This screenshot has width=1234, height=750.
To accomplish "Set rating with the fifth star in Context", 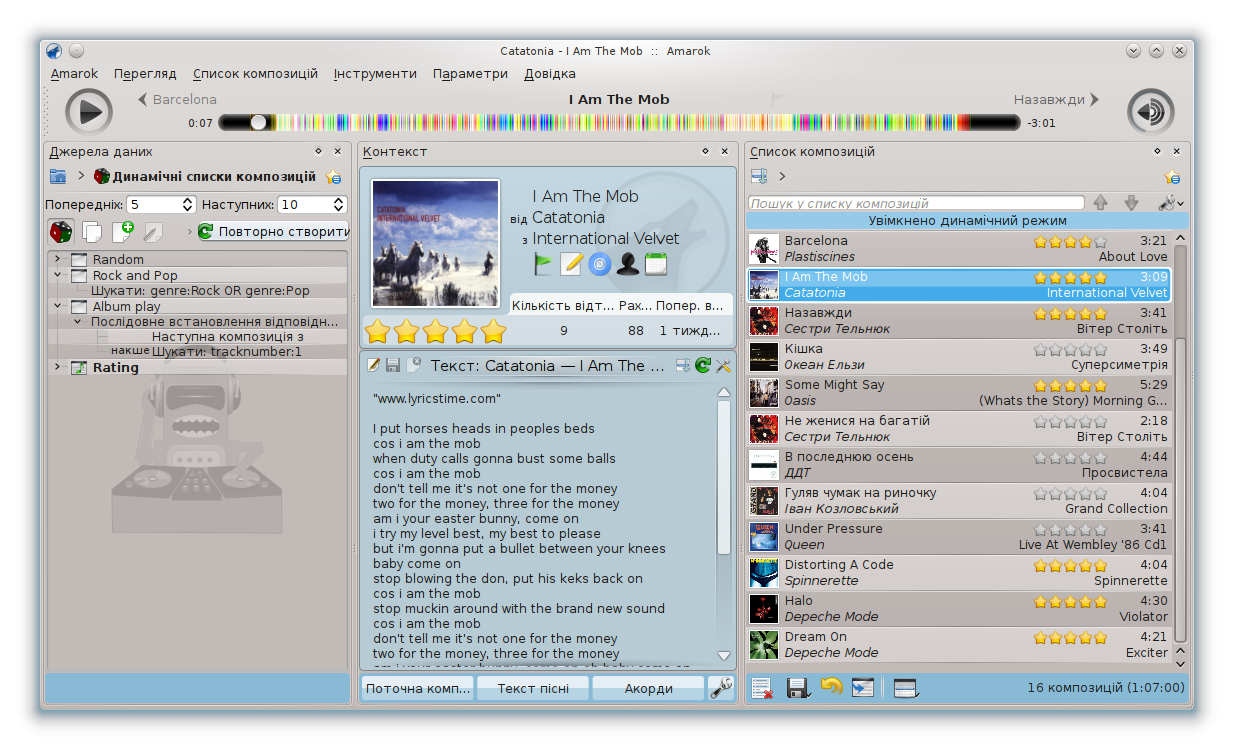I will click(493, 331).
